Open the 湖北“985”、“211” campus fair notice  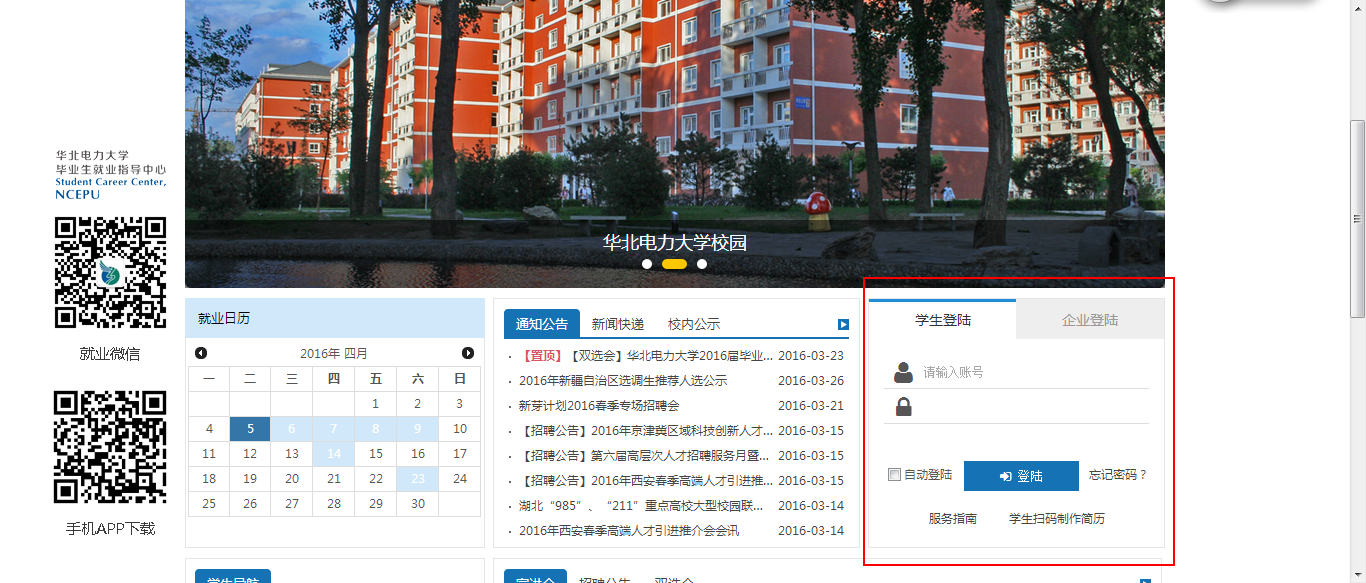[641, 506]
